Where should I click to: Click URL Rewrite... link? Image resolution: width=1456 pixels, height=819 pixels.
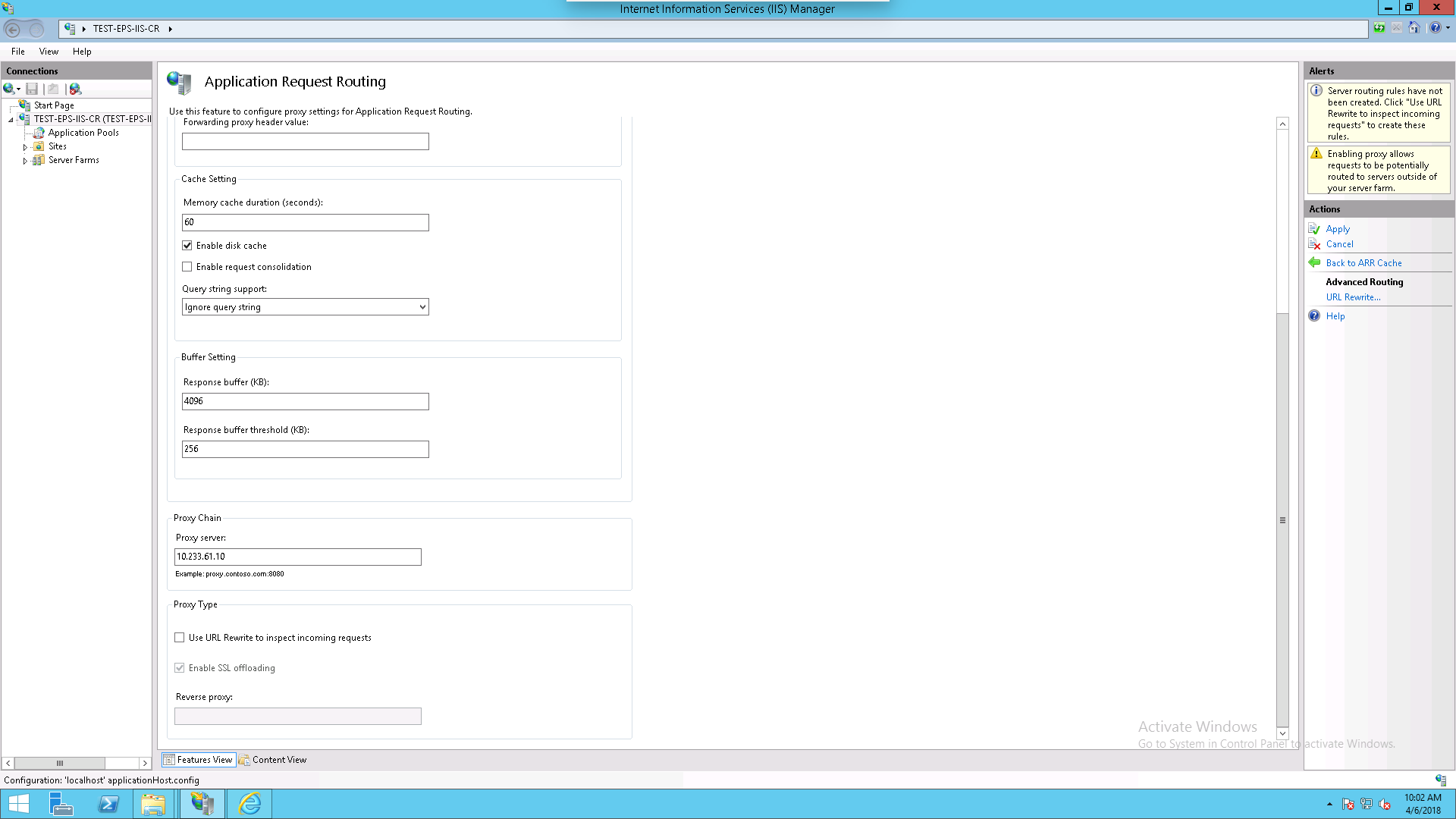click(x=1353, y=297)
